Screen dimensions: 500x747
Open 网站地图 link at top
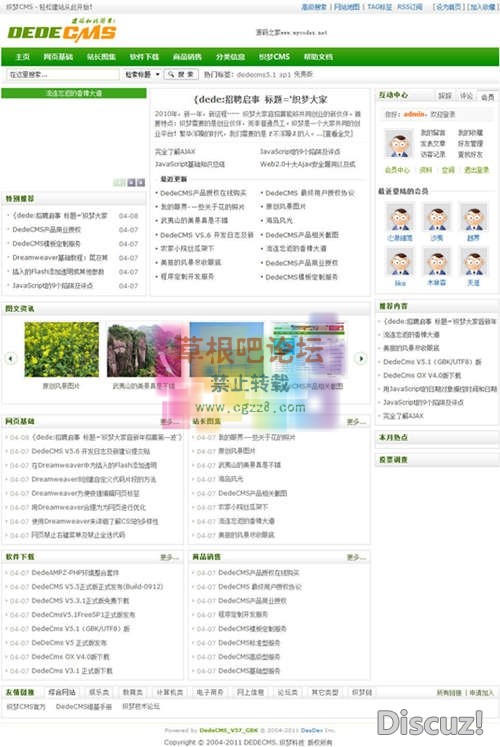[347, 7]
